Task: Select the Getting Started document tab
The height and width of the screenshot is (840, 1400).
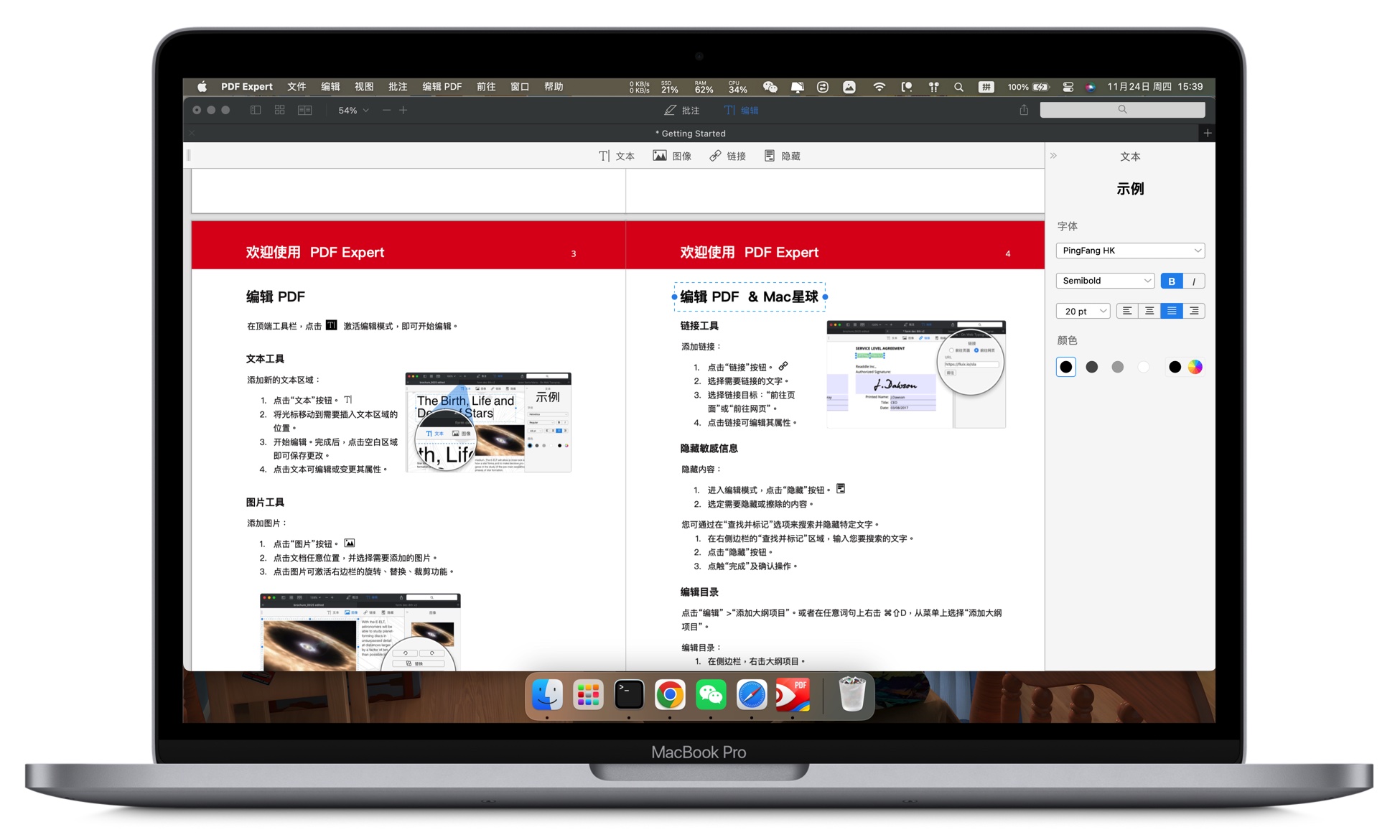Action: 691,133
